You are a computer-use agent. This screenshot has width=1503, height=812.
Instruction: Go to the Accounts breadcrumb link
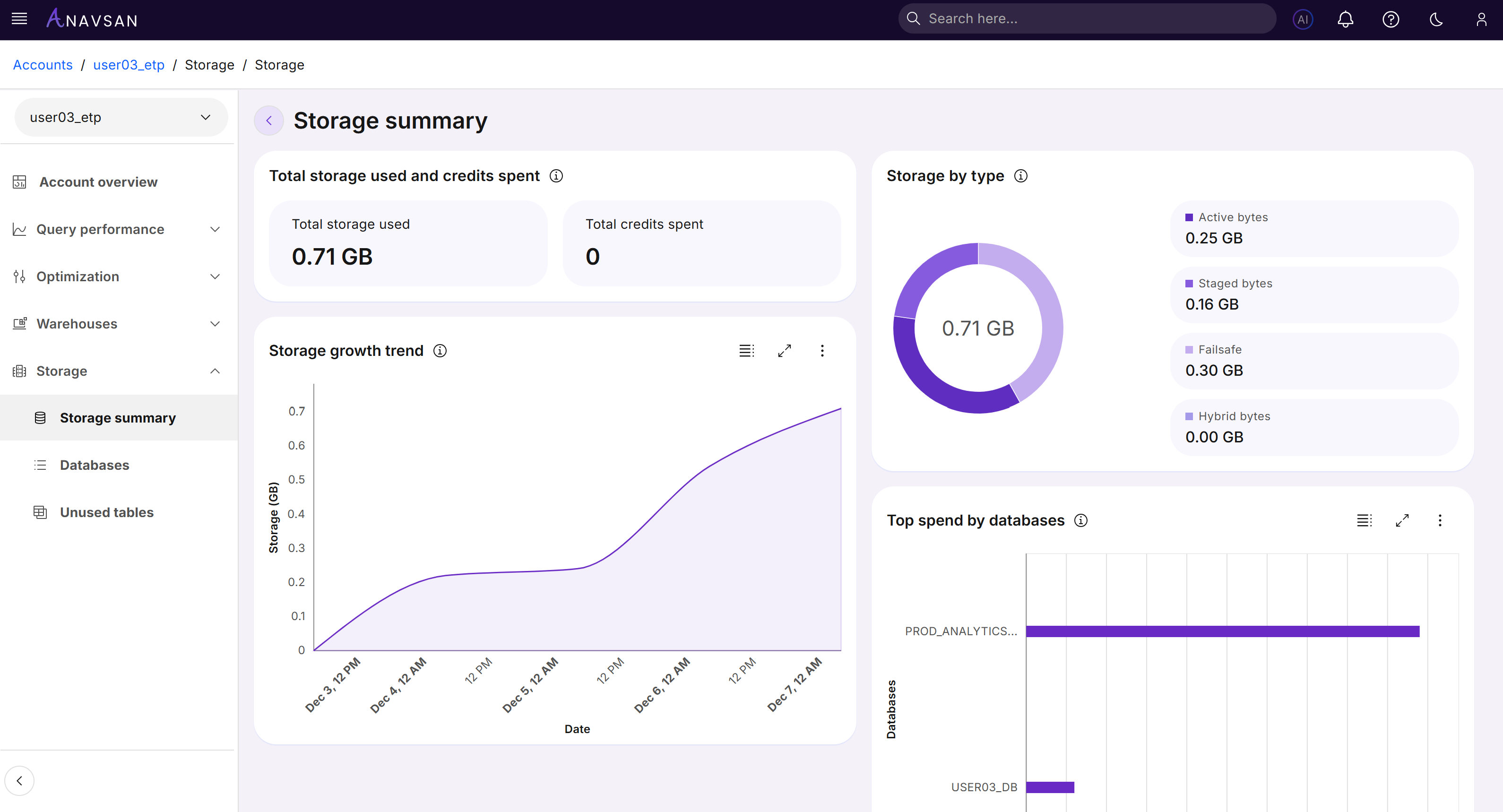pos(43,65)
